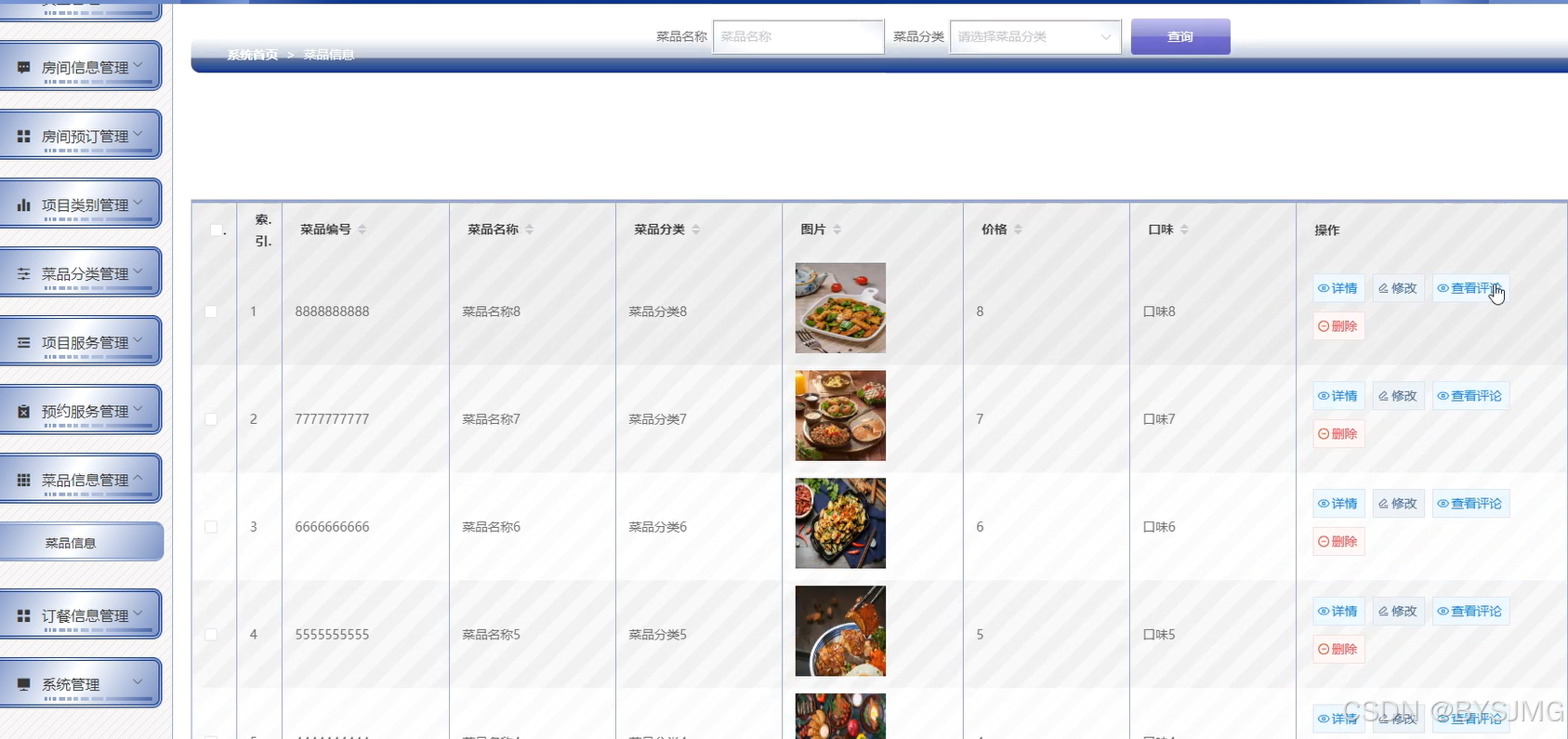
Task: Open 房间信息管理 sidebar menu
Action: [x=80, y=67]
